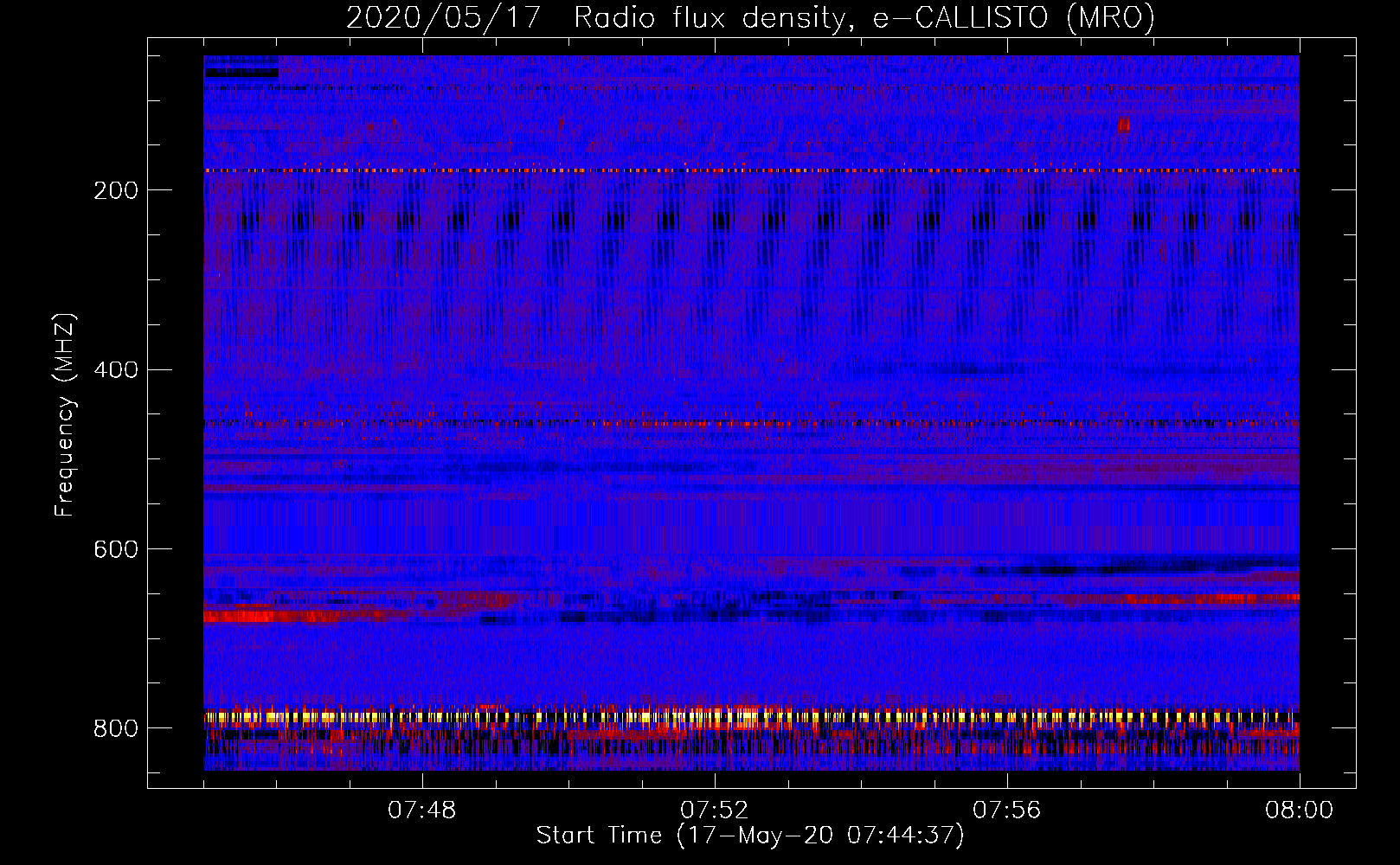The image size is (1400, 865).
Task: Click the bright red burst near 680 MHz
Action: click(x=273, y=617)
